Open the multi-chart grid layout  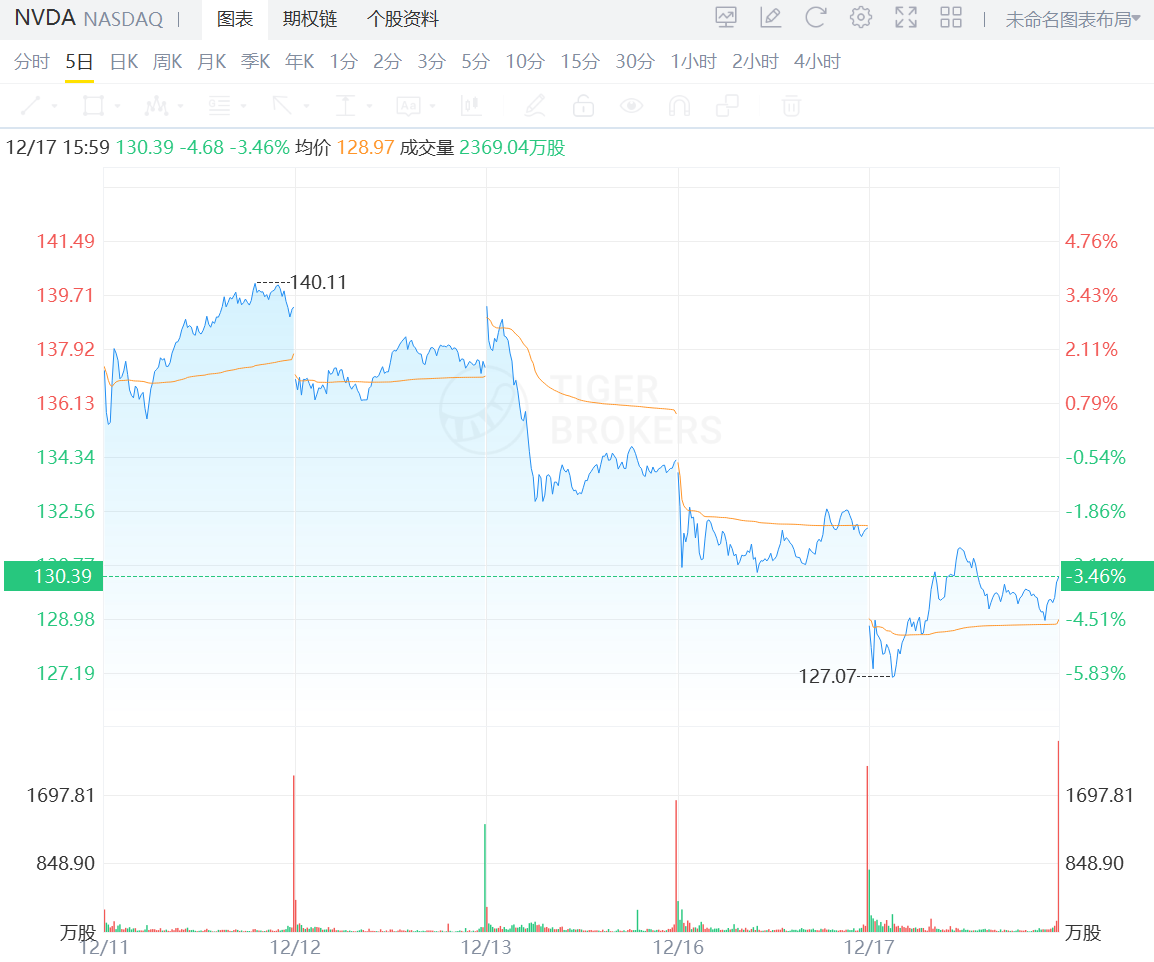tap(951, 18)
